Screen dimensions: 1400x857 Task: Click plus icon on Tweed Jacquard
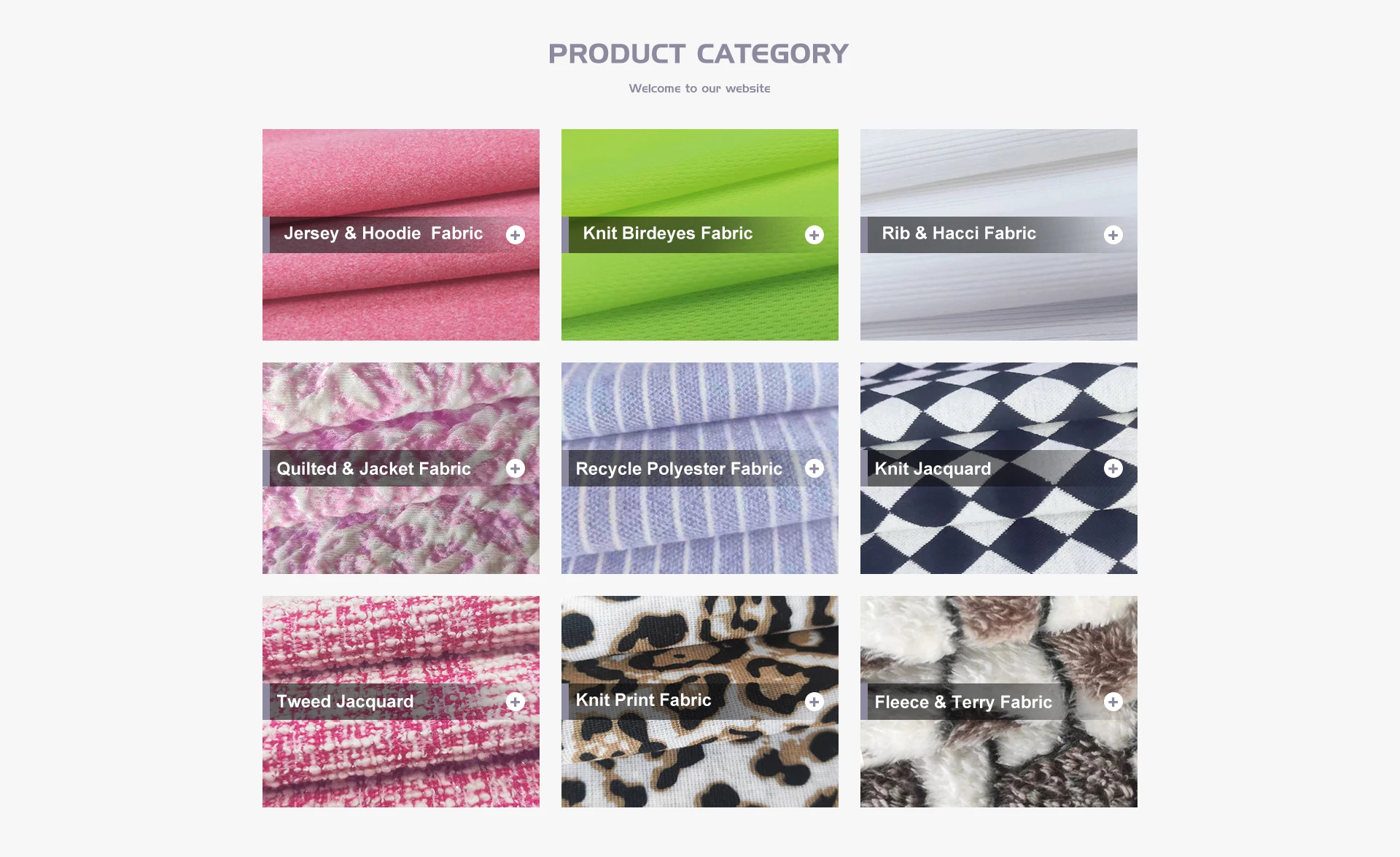[x=516, y=702]
